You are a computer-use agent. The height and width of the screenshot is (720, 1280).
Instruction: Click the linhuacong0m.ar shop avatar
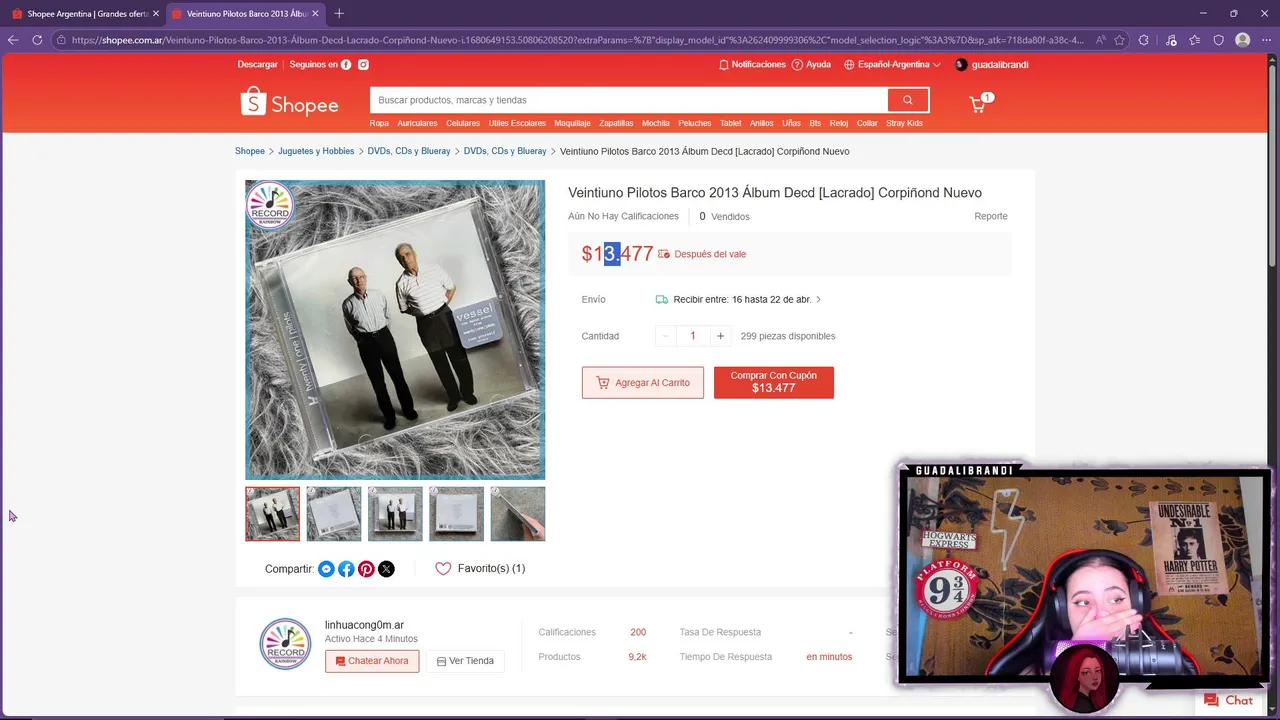click(x=285, y=643)
